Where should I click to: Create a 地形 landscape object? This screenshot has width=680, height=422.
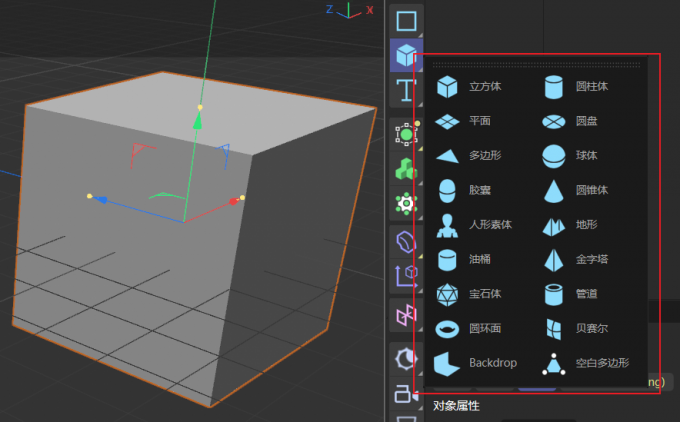pyautogui.click(x=570, y=225)
